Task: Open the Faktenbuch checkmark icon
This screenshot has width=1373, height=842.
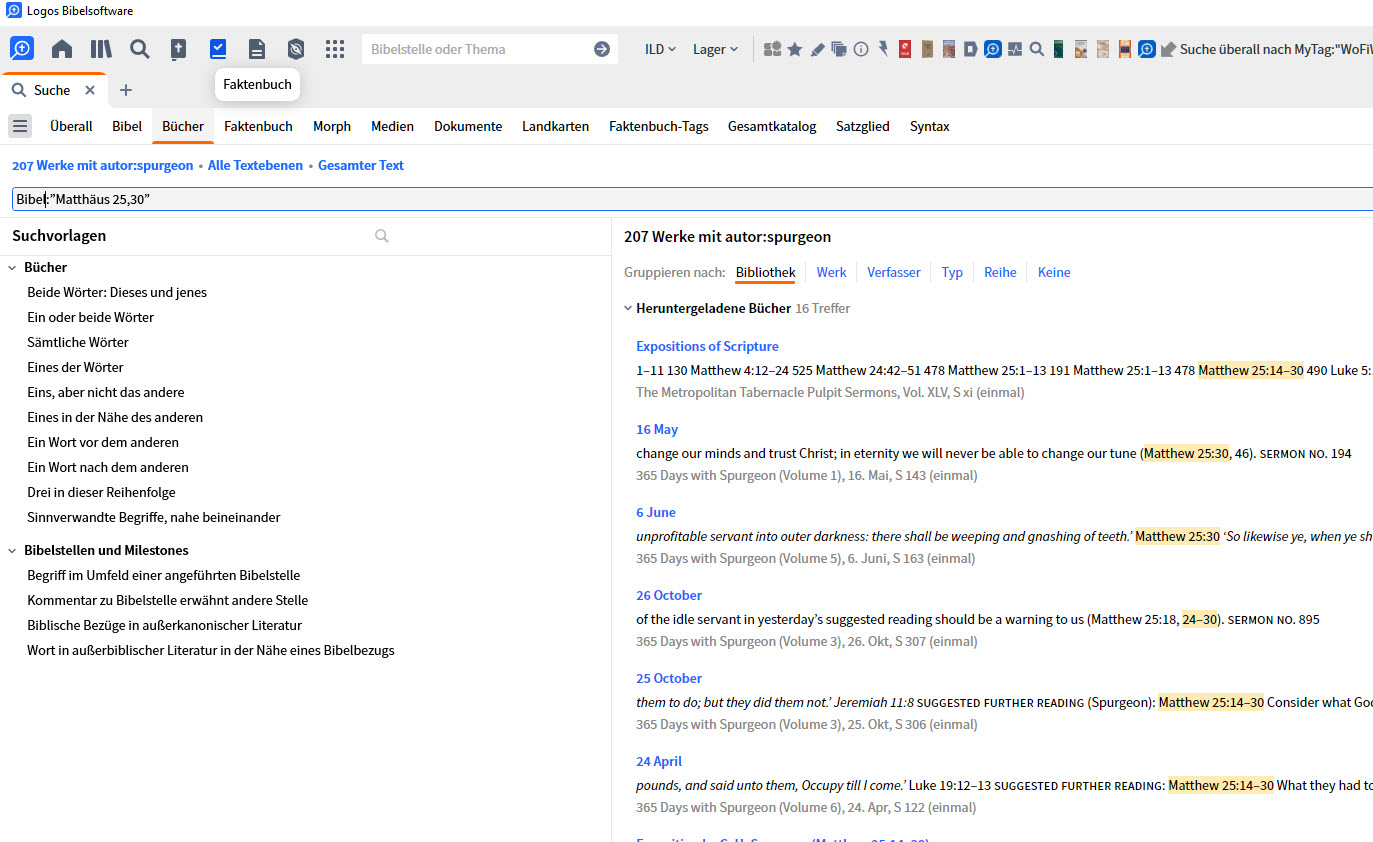Action: point(218,49)
